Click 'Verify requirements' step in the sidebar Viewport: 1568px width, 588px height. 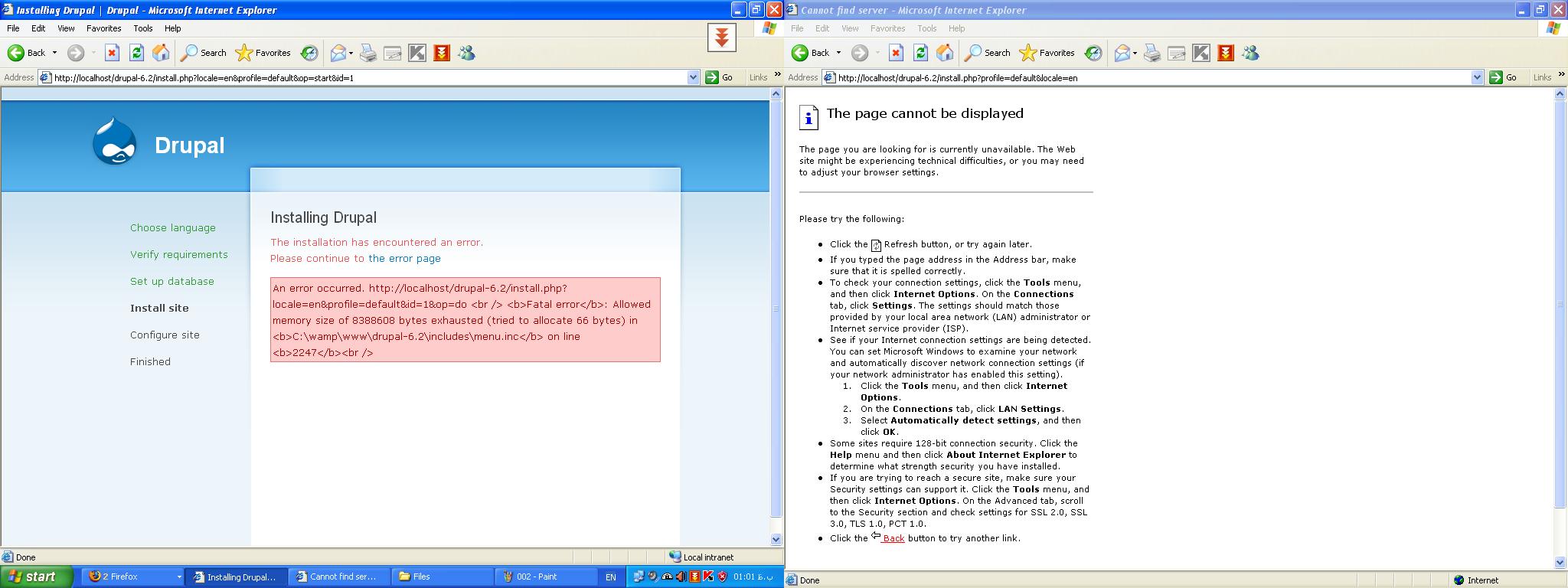(178, 254)
